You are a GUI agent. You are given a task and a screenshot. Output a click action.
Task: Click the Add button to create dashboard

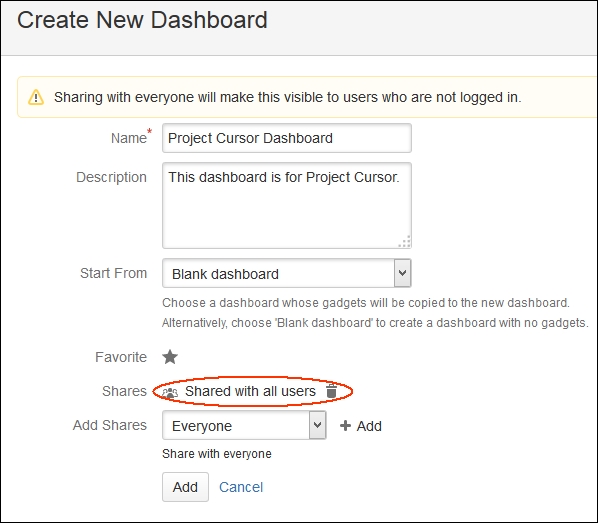(x=185, y=487)
